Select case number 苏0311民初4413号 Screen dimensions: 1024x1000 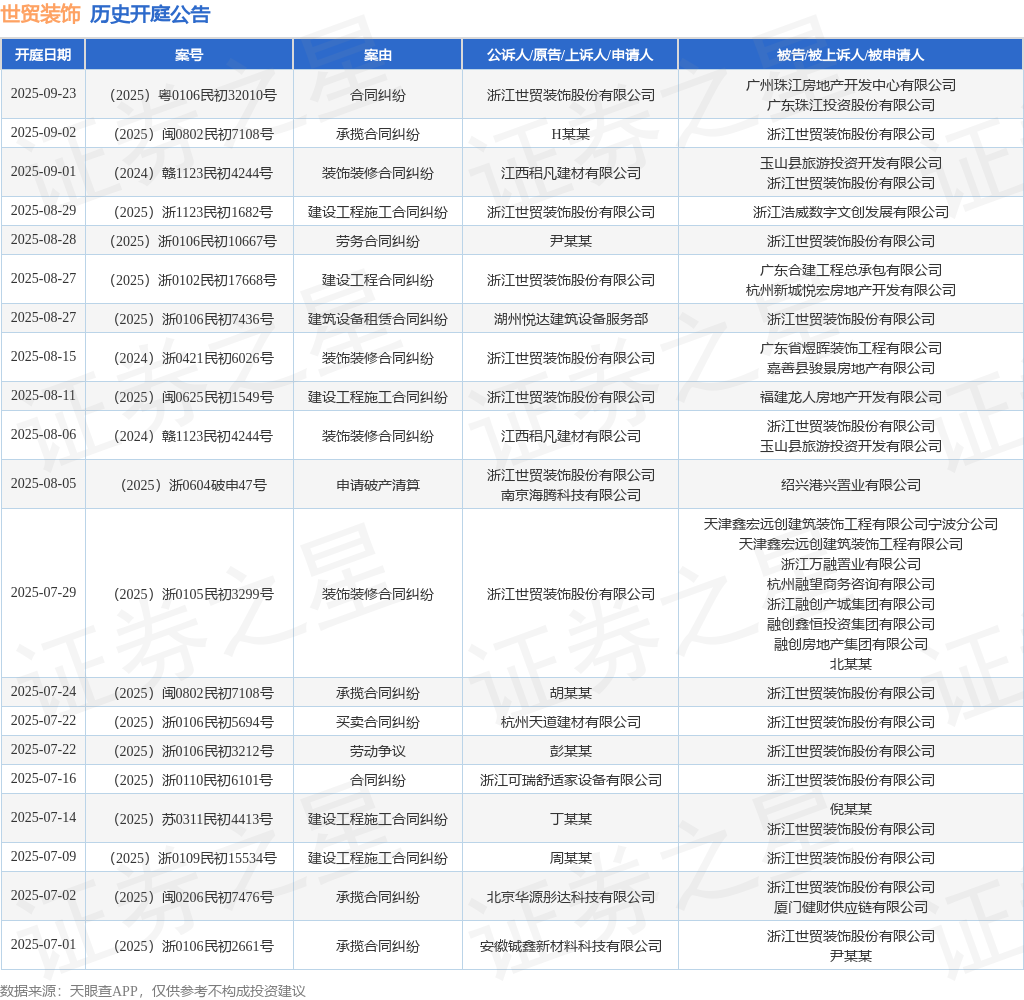pyautogui.click(x=193, y=819)
